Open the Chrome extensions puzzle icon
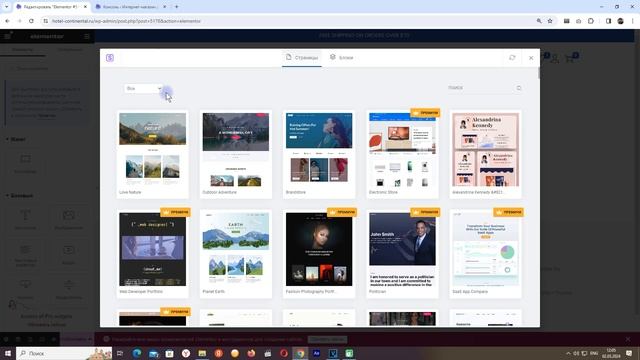This screenshot has height=360, width=640. [x=591, y=21]
